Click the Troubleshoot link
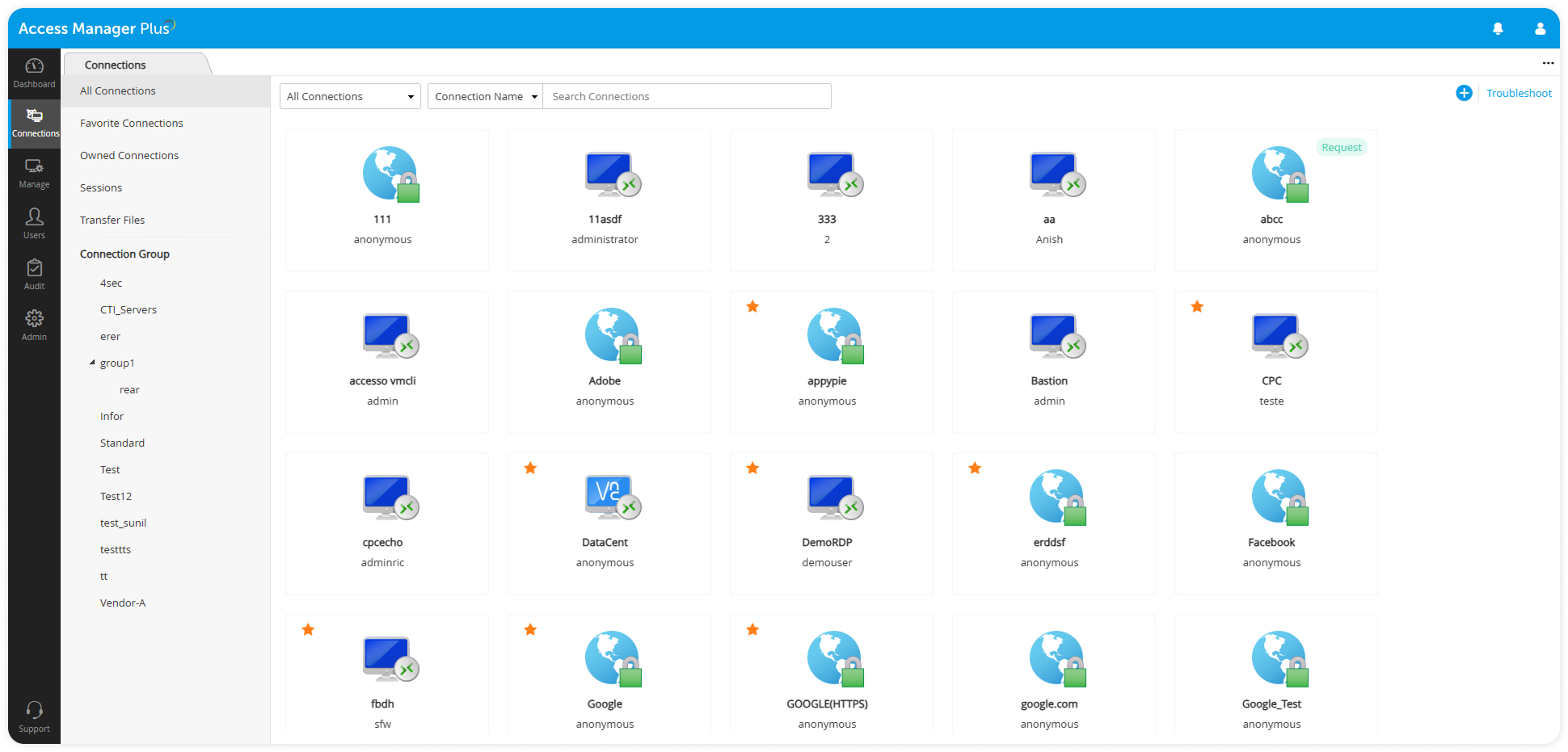The height and width of the screenshot is (752, 1568). (1519, 93)
